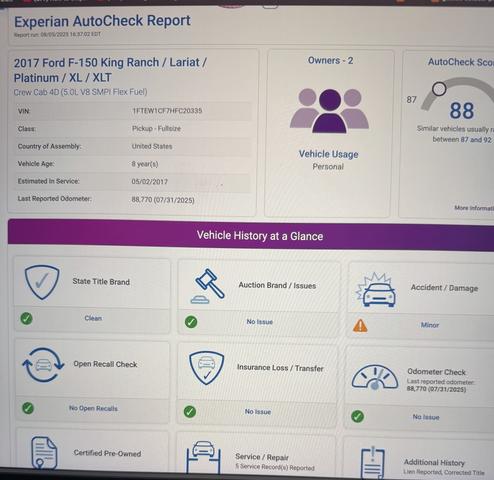Click the green check under Insurance Loss / Transfer
Screen dimensions: 494x480
190,412
